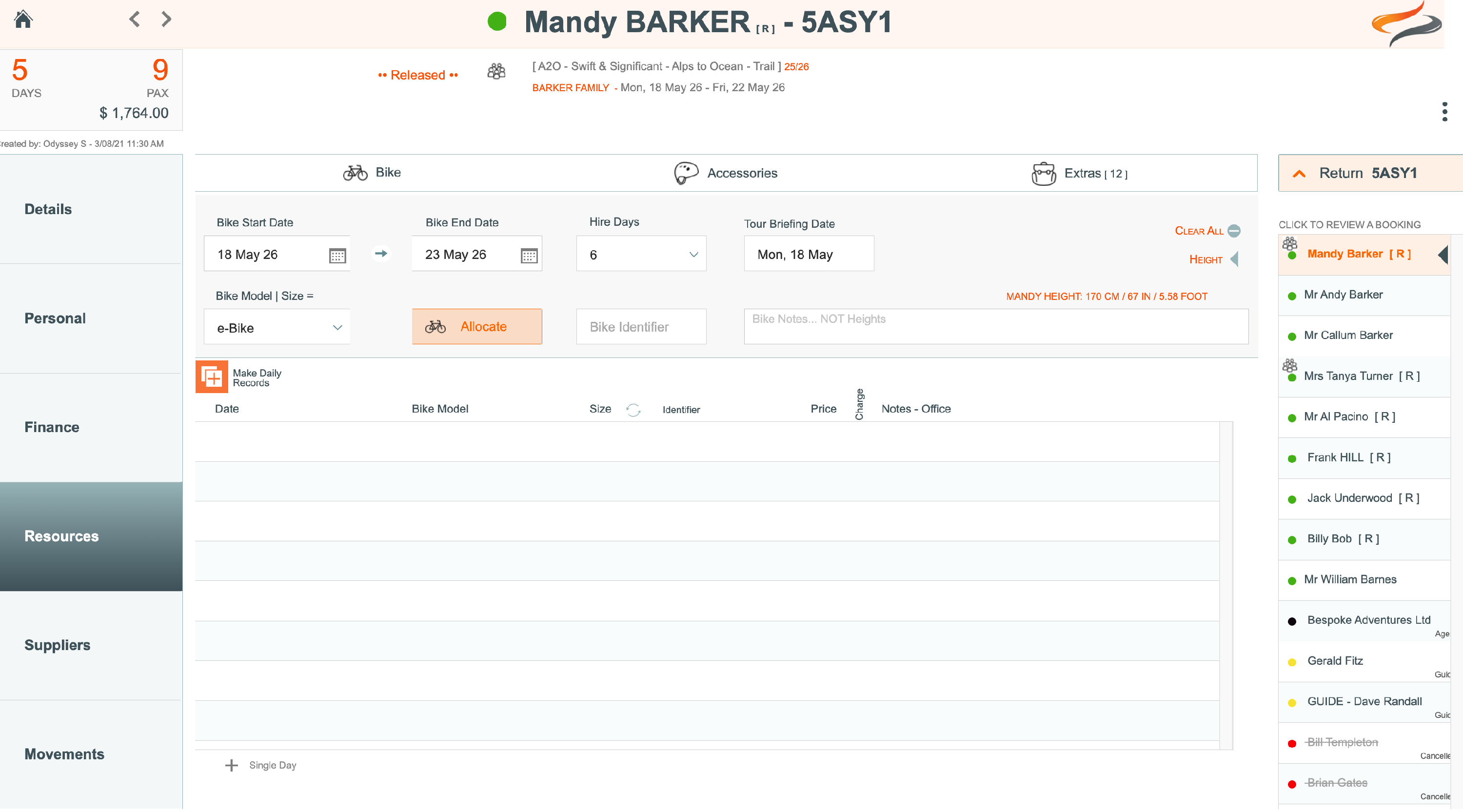Go to previous record with left arrow
This screenshot has height=812, width=1463.
(x=135, y=20)
